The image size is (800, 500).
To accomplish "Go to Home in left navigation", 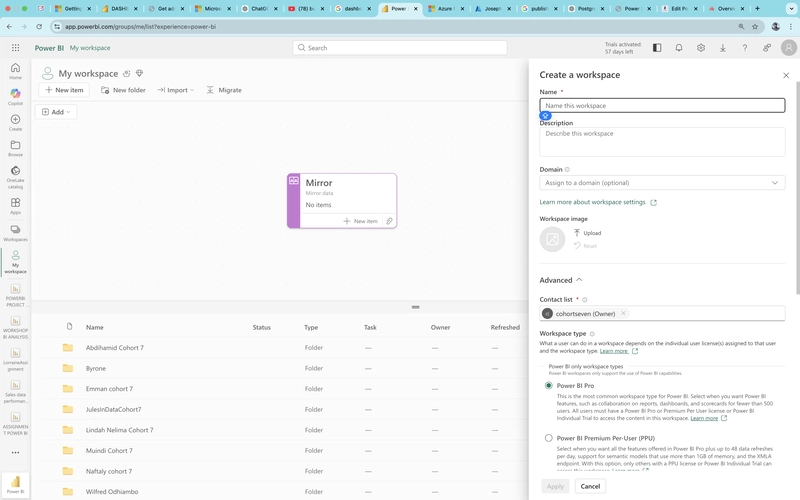I will click(x=15, y=71).
